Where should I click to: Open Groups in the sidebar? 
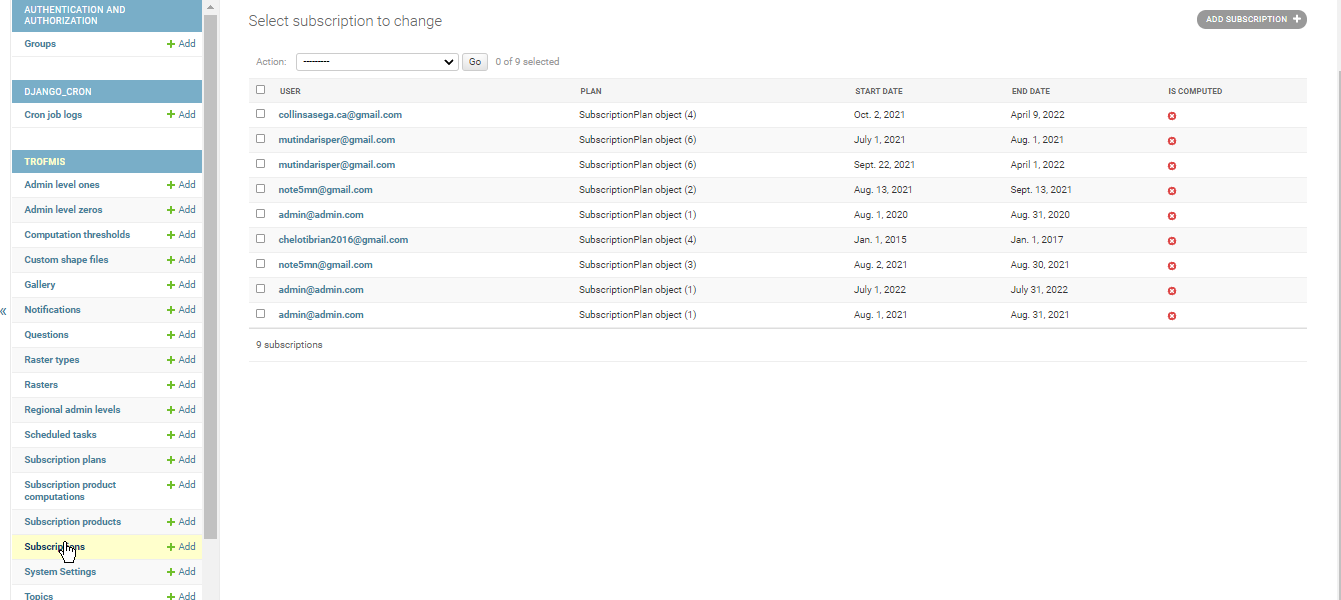click(x=40, y=44)
